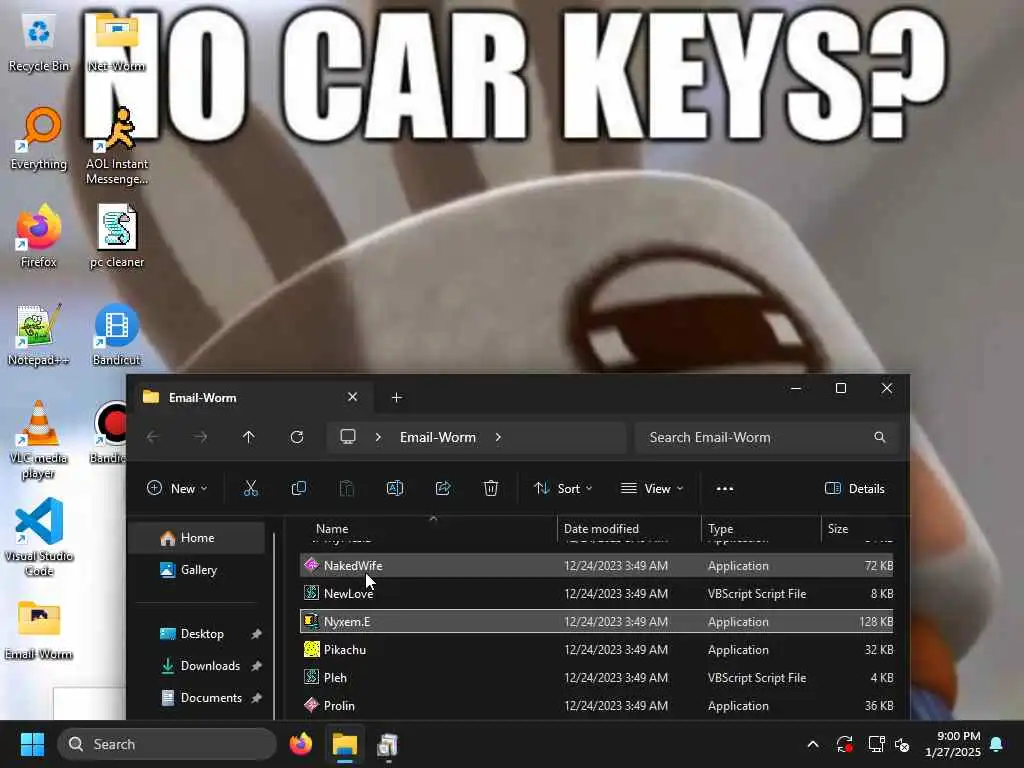Click File Explorer taskbar icon
1024x768 pixels.
pyautogui.click(x=345, y=744)
